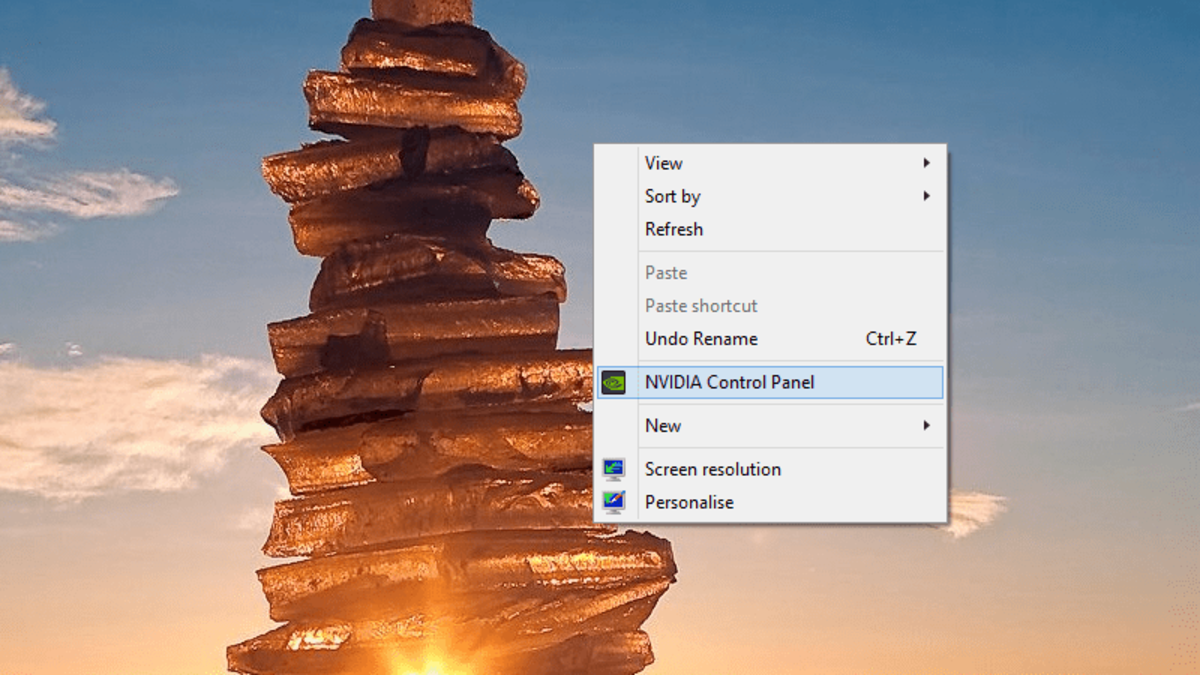Choose Refresh from the context menu
Image resolution: width=1200 pixels, height=675 pixels.
coord(770,229)
